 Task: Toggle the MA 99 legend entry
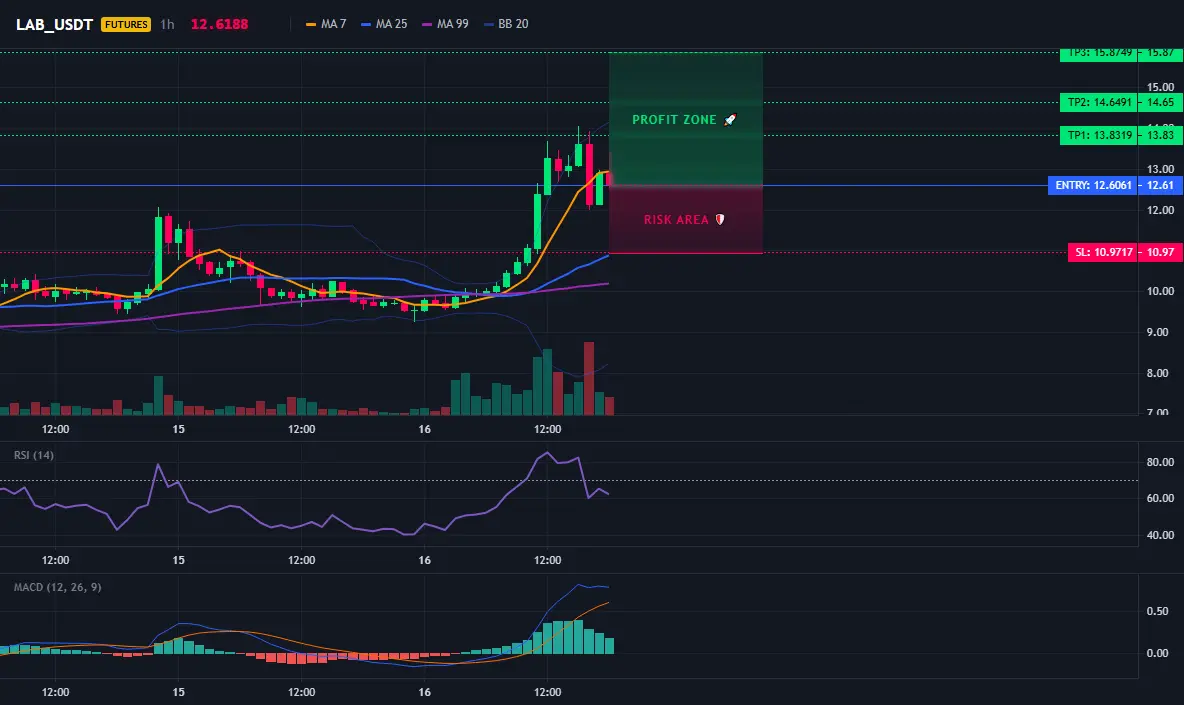click(446, 24)
